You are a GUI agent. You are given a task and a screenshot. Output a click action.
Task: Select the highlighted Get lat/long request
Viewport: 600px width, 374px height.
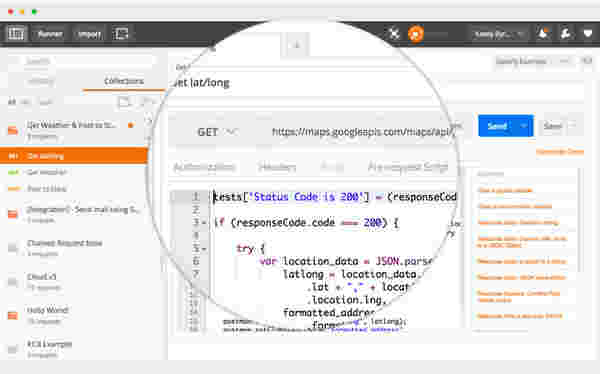coord(73,156)
